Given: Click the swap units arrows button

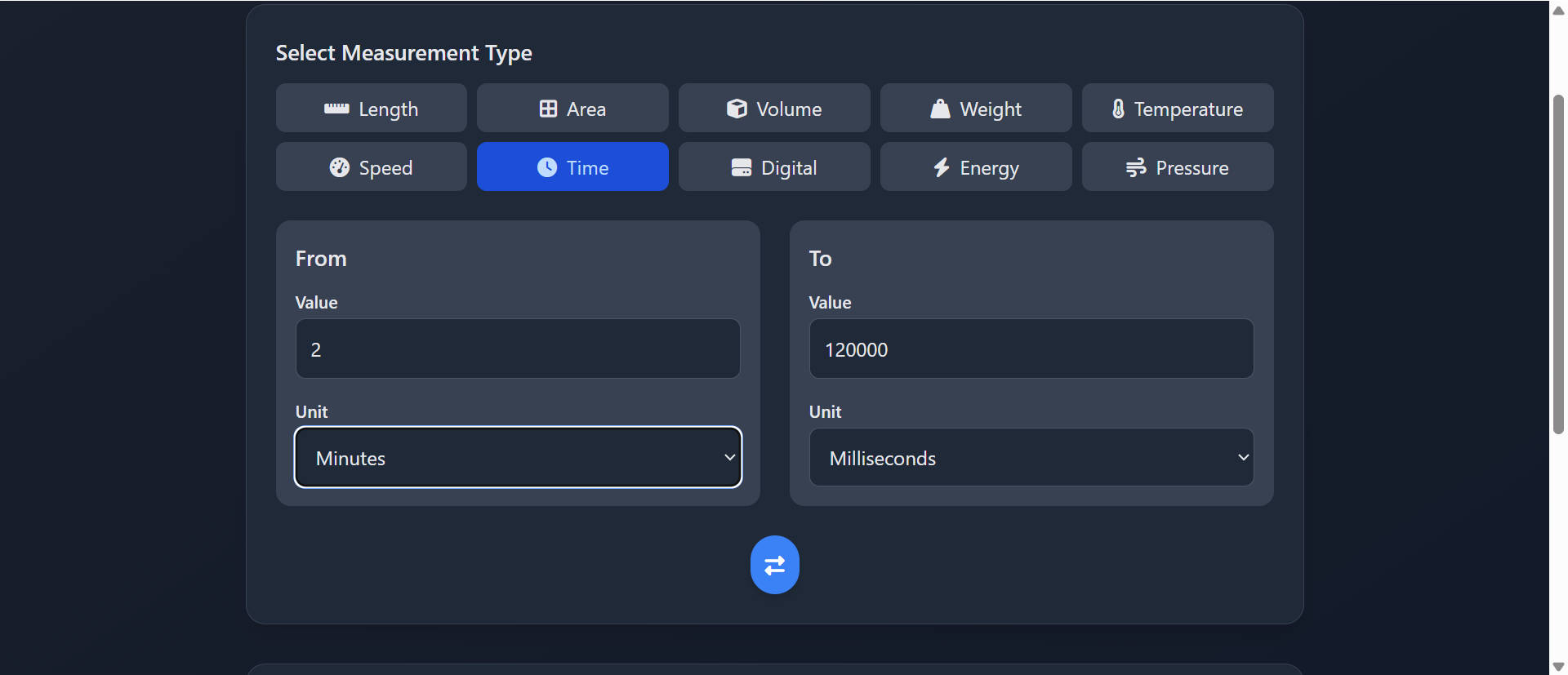Looking at the screenshot, I should pyautogui.click(x=774, y=565).
